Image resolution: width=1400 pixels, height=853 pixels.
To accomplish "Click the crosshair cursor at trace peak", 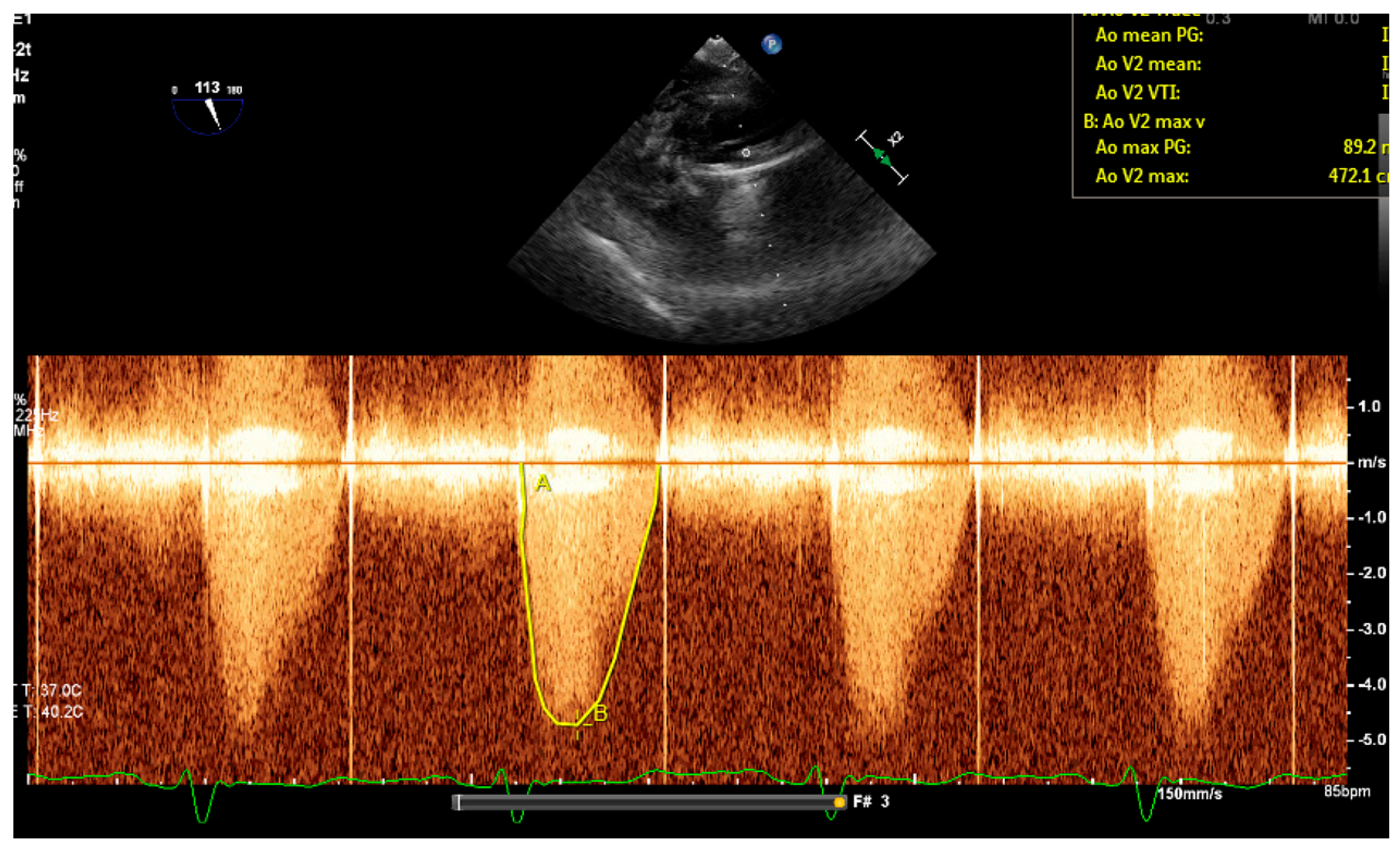I will pyautogui.click(x=577, y=725).
